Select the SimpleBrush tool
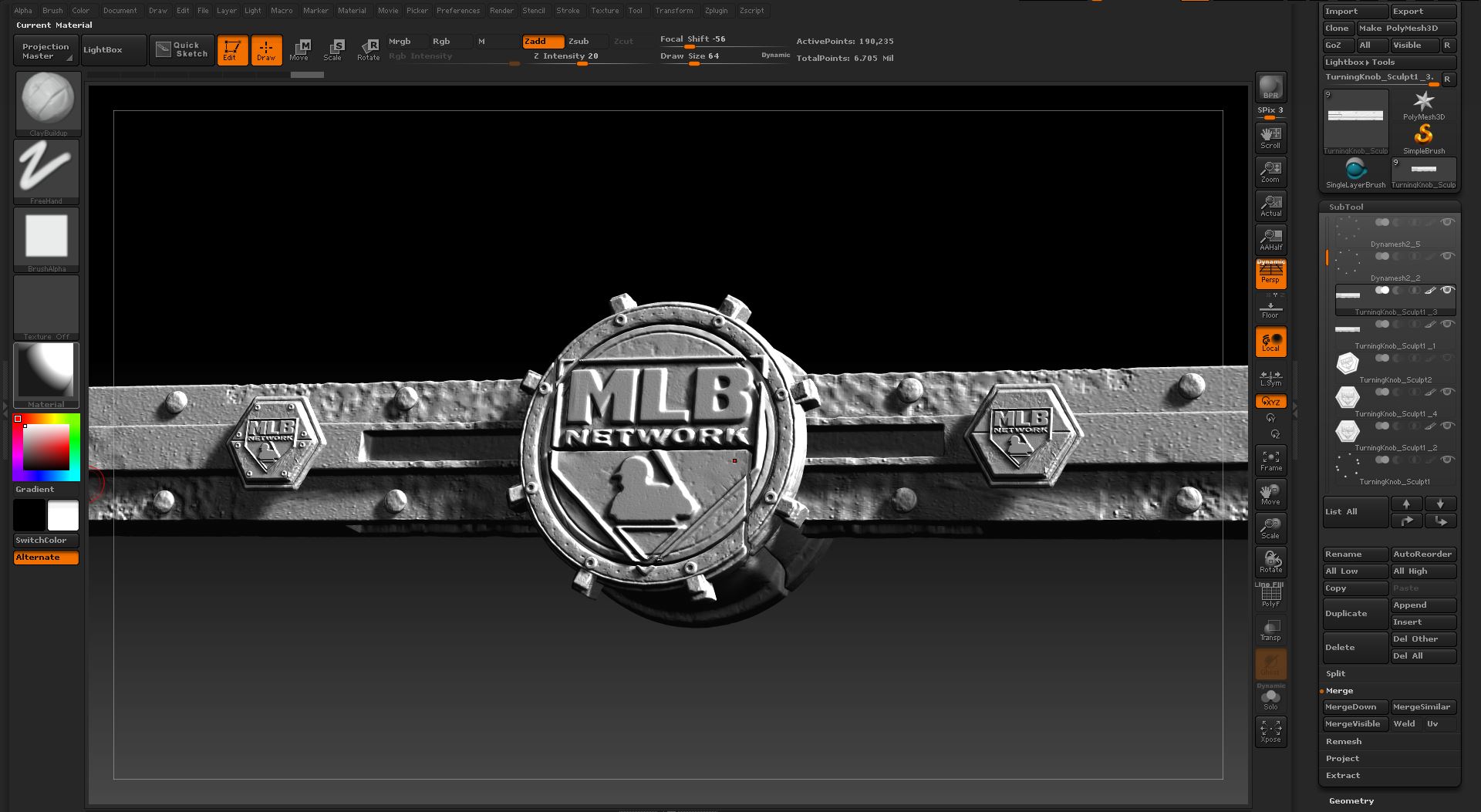1481x812 pixels. click(x=1423, y=140)
